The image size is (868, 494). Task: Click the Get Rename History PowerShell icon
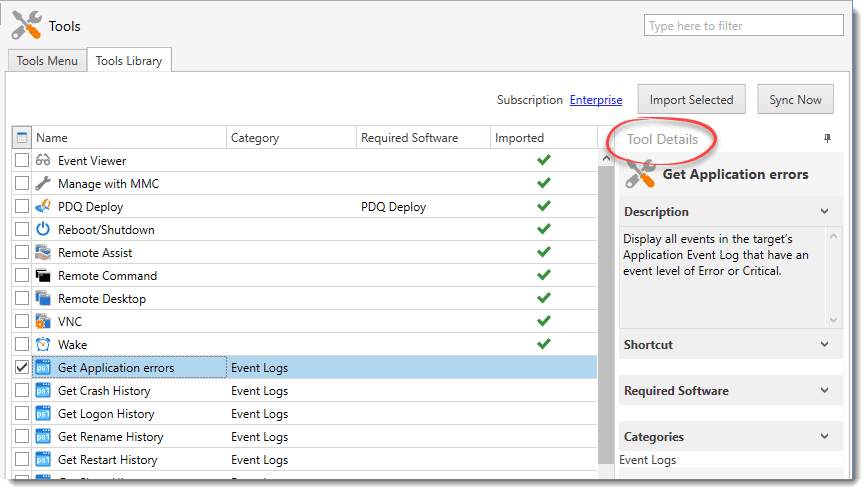point(43,436)
